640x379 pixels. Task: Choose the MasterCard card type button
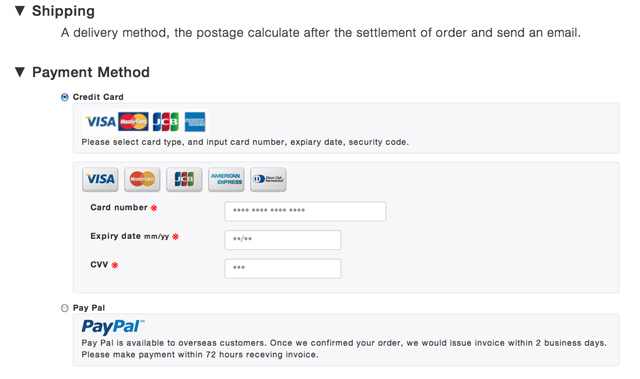point(142,179)
